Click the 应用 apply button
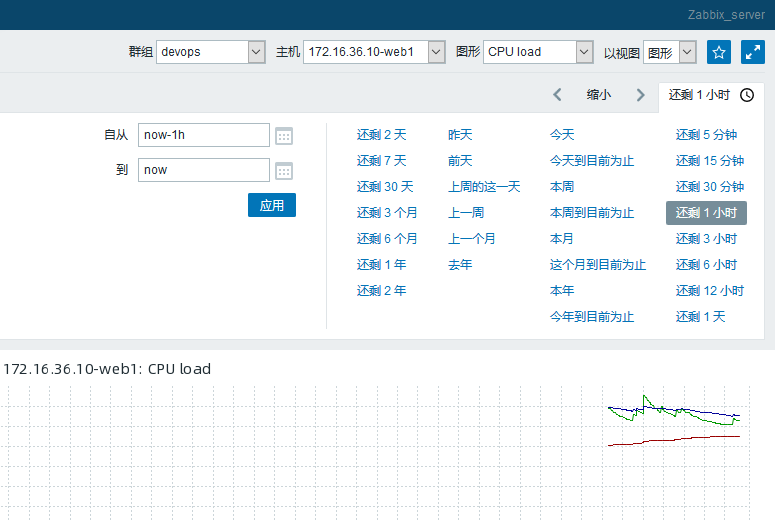Image resolution: width=776 pixels, height=521 pixels. (272, 205)
